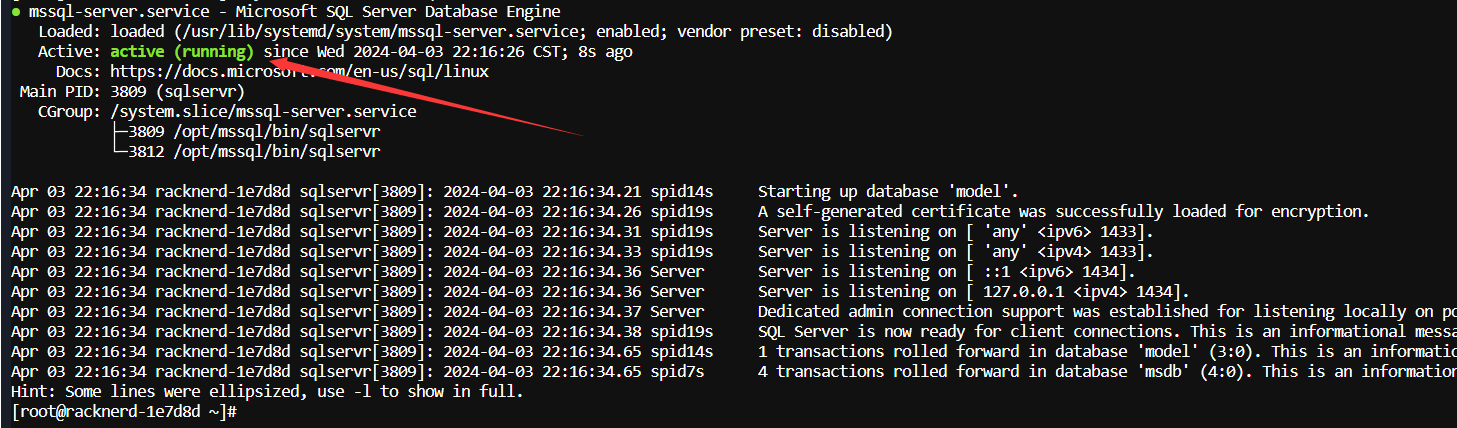Click the root@racknerd shell prompt
The image size is (1457, 428).
point(122,411)
